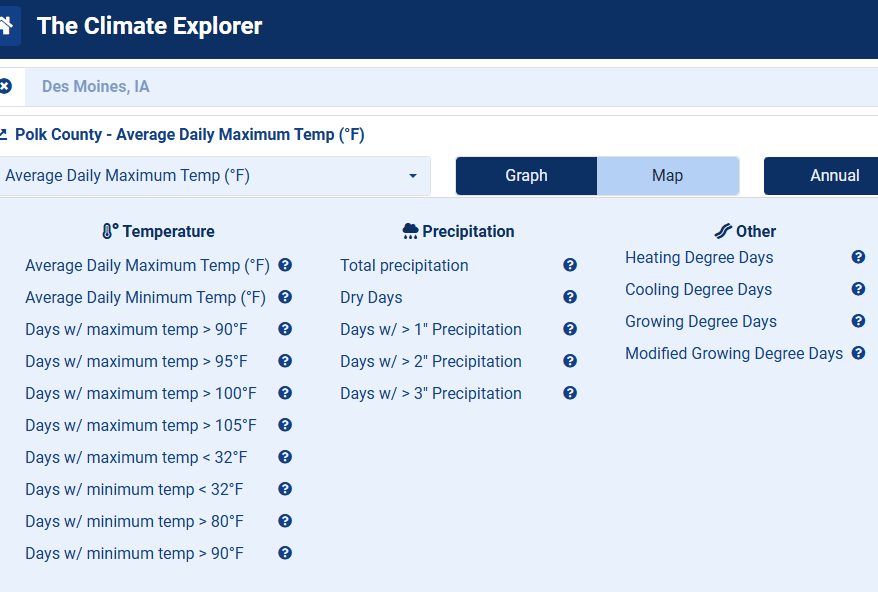Open the Average Daily Maximum Temp dropdown
The height and width of the screenshot is (592, 878).
pyautogui.click(x=212, y=176)
